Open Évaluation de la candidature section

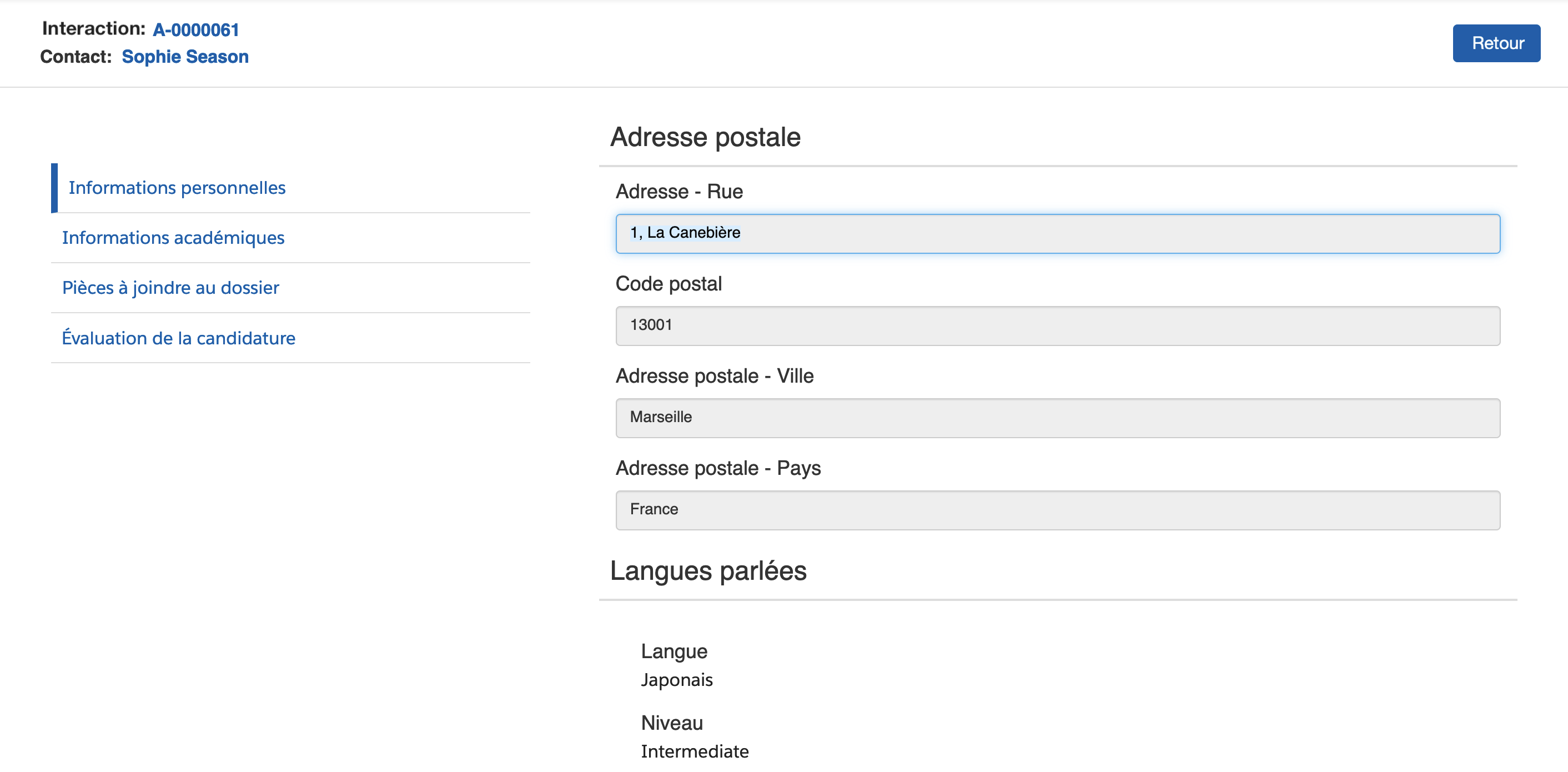click(178, 338)
